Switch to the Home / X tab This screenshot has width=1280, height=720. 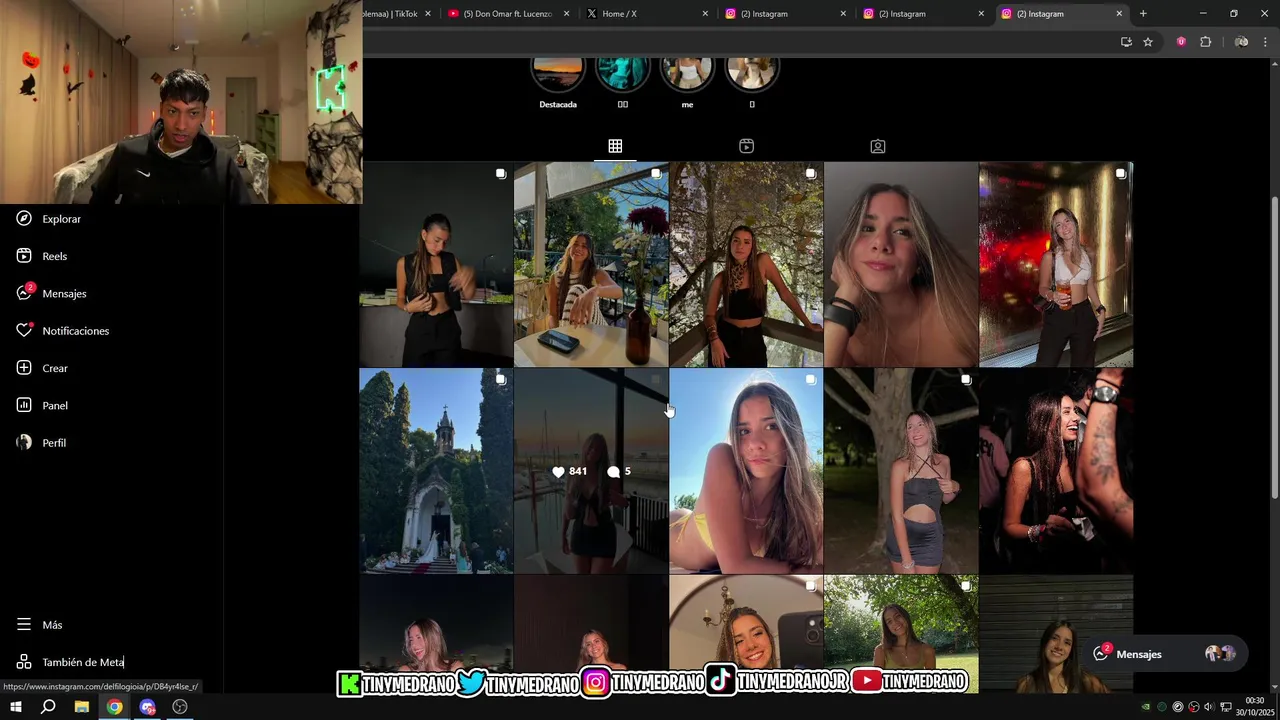tap(645, 14)
